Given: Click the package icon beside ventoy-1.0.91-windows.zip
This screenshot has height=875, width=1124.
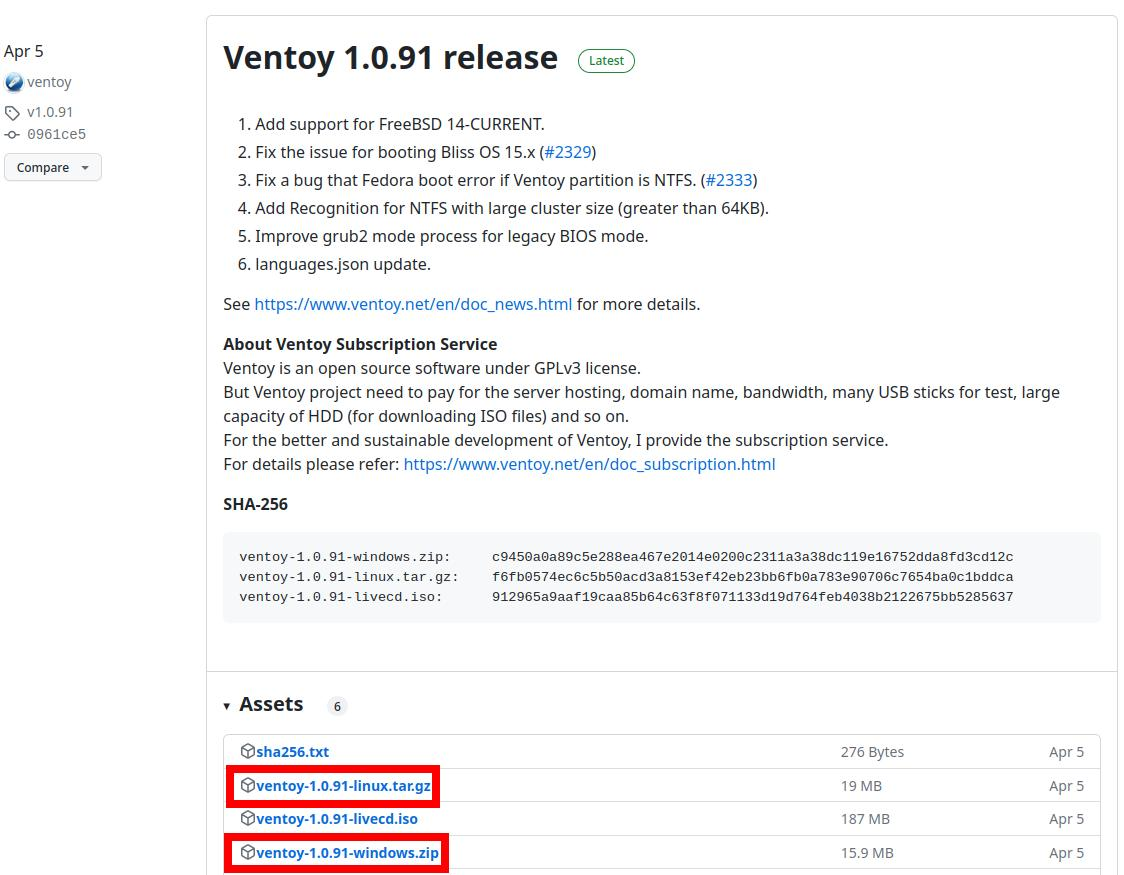Looking at the screenshot, I should coord(248,853).
